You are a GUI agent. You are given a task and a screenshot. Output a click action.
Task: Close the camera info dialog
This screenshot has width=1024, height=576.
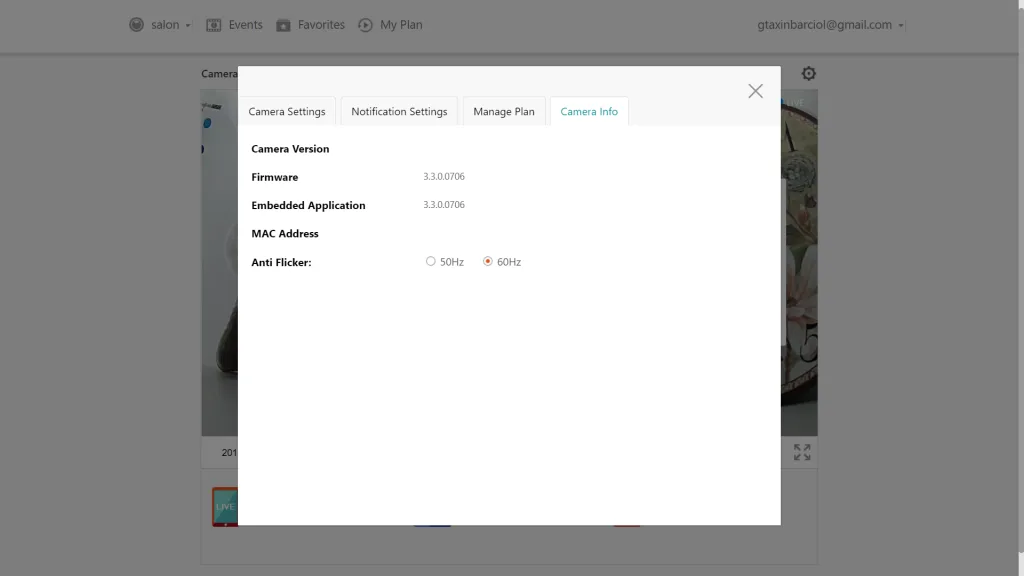(755, 91)
